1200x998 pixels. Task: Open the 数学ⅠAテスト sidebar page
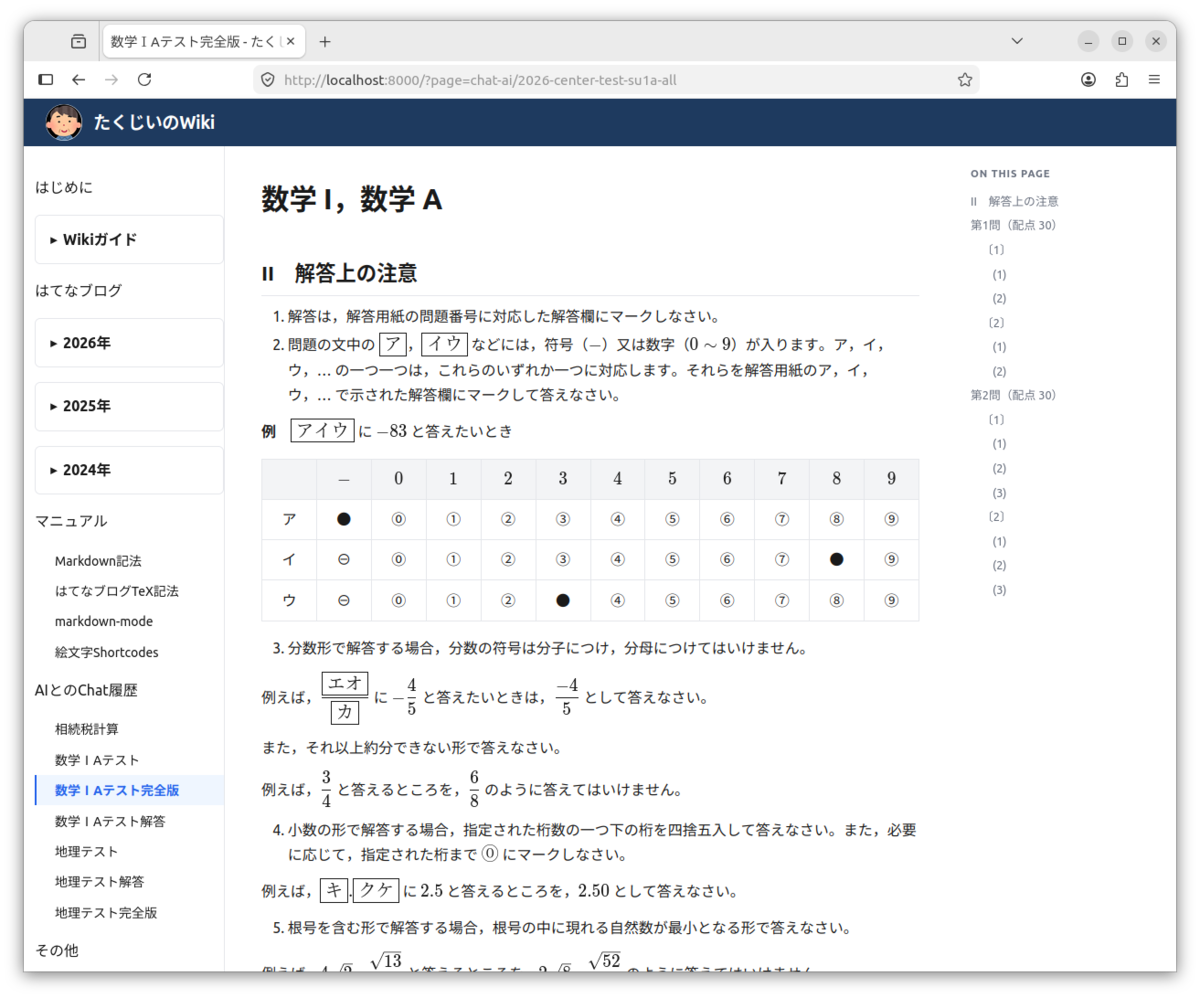tap(97, 760)
